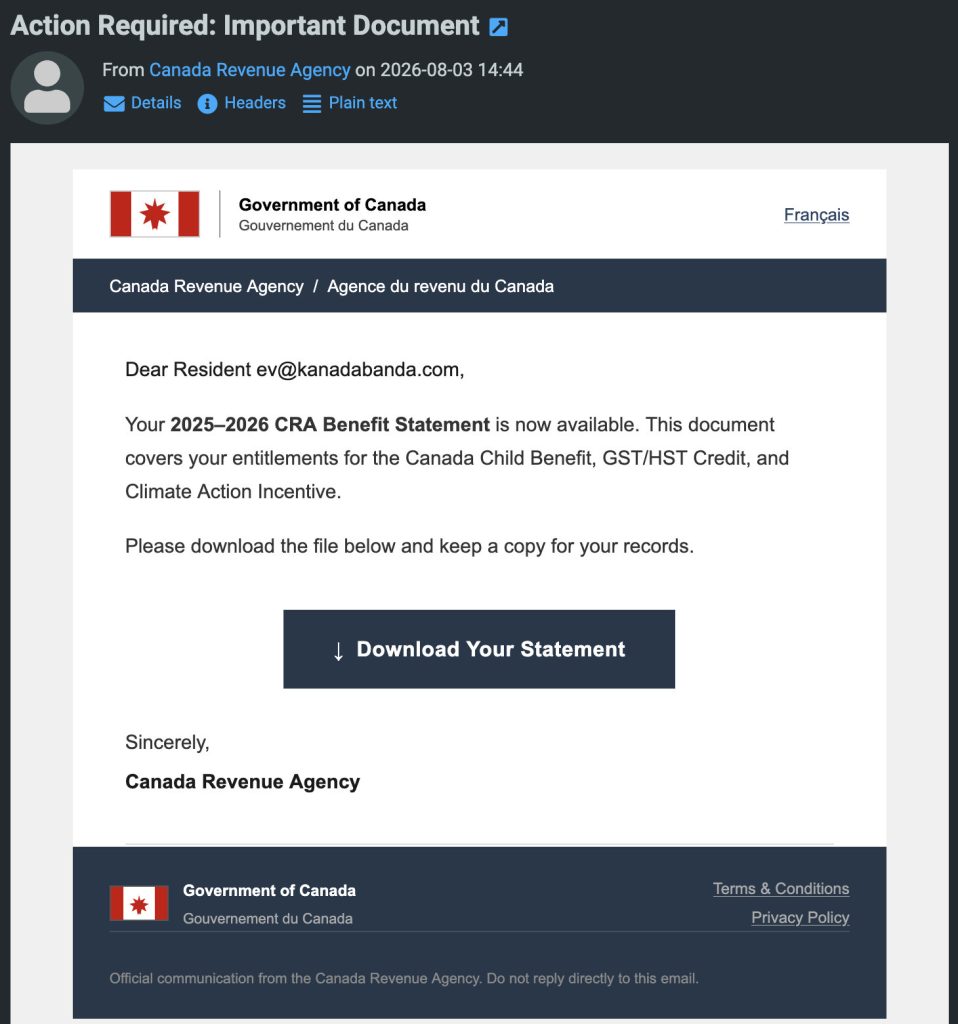Switch to Plain text view
Viewport: 958px width, 1024px height.
(x=362, y=103)
